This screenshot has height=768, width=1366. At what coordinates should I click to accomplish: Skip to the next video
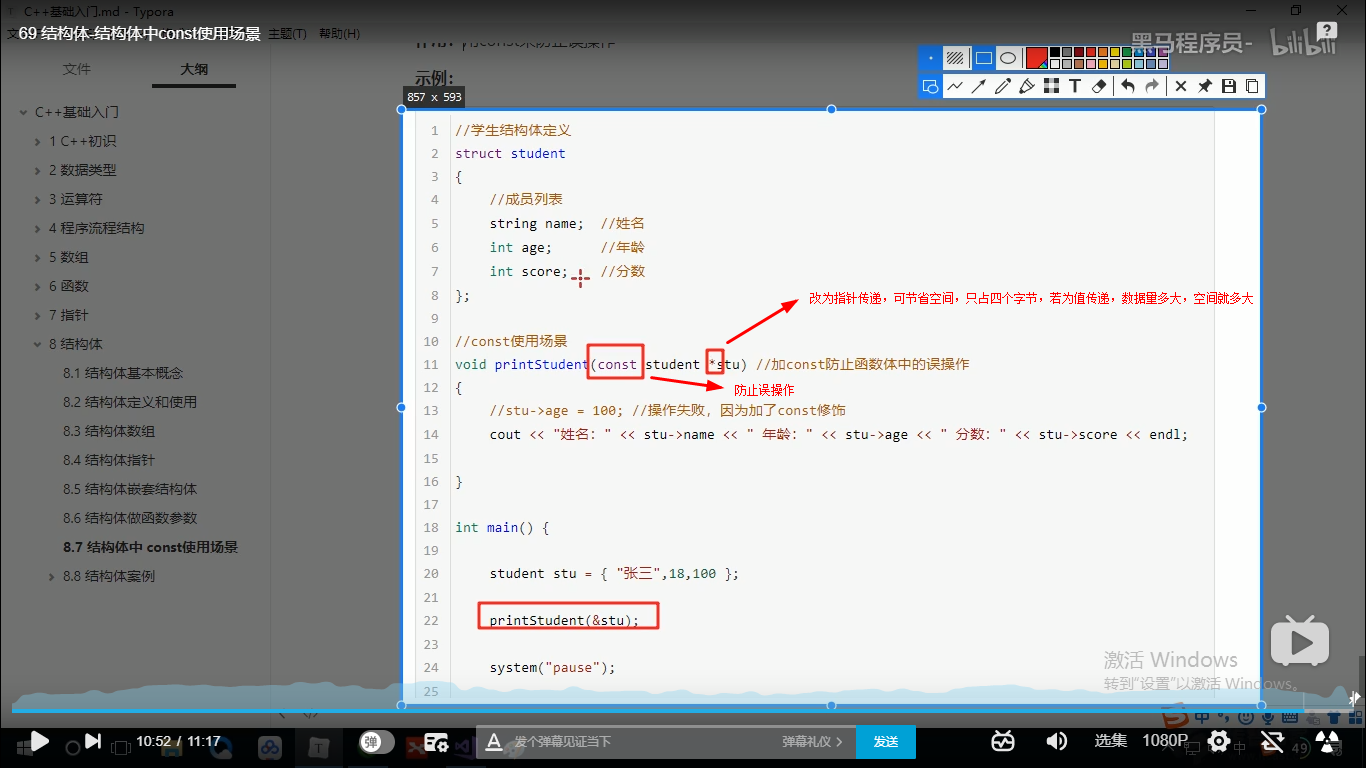(92, 741)
